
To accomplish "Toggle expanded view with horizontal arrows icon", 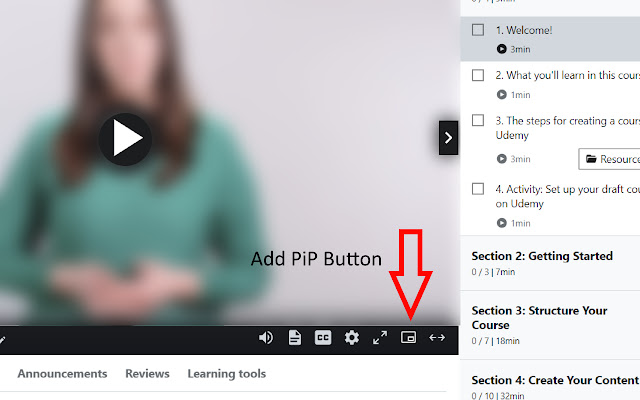I will click(x=437, y=338).
